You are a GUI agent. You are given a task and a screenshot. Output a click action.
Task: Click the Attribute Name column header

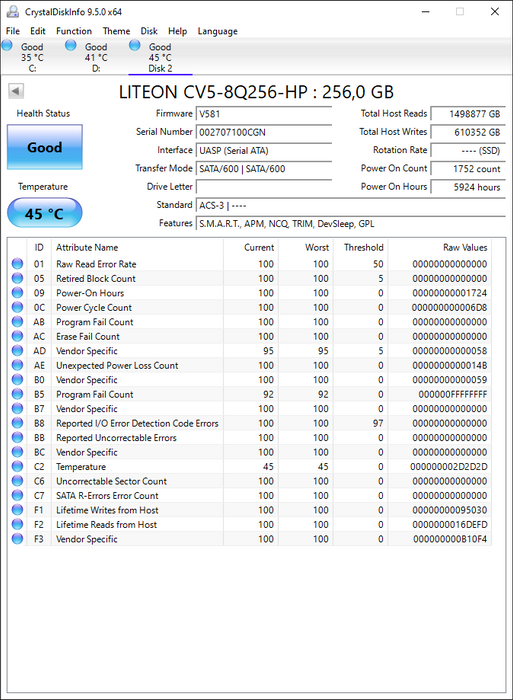click(138, 247)
